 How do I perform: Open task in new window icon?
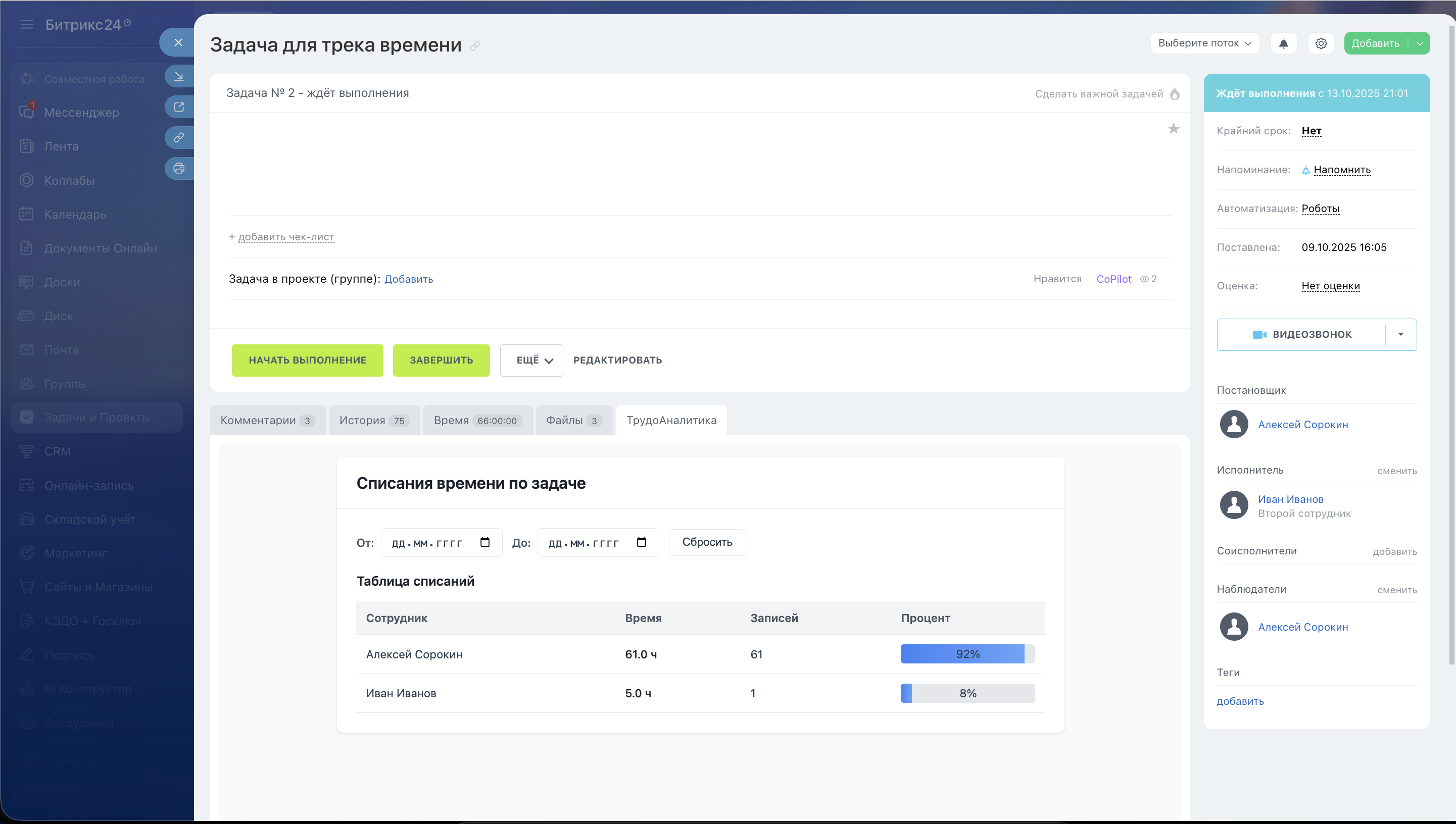179,107
